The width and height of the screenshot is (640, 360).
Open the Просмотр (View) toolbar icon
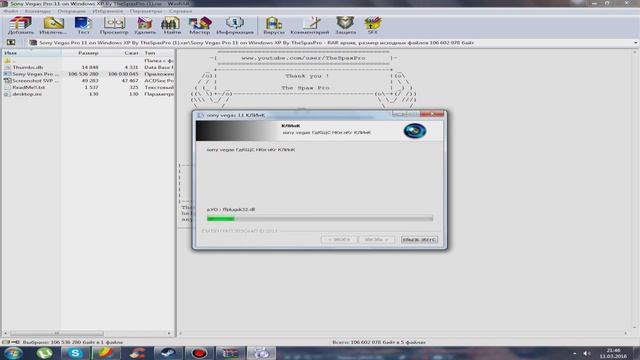tap(114, 25)
